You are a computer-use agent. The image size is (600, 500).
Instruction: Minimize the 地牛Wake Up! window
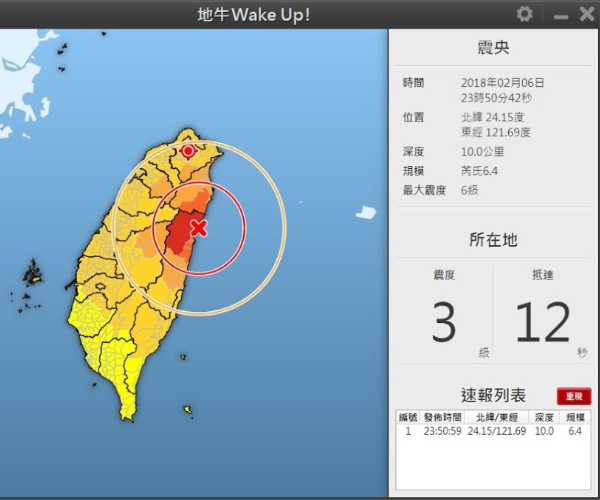click(x=561, y=15)
